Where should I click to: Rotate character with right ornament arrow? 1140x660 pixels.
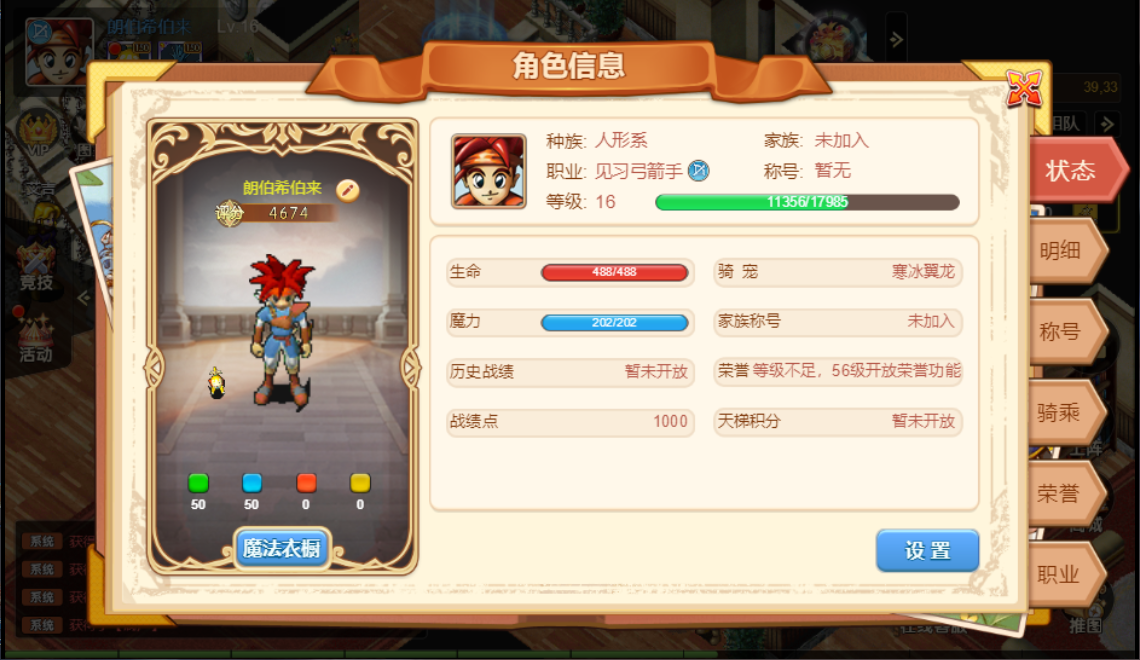click(411, 369)
